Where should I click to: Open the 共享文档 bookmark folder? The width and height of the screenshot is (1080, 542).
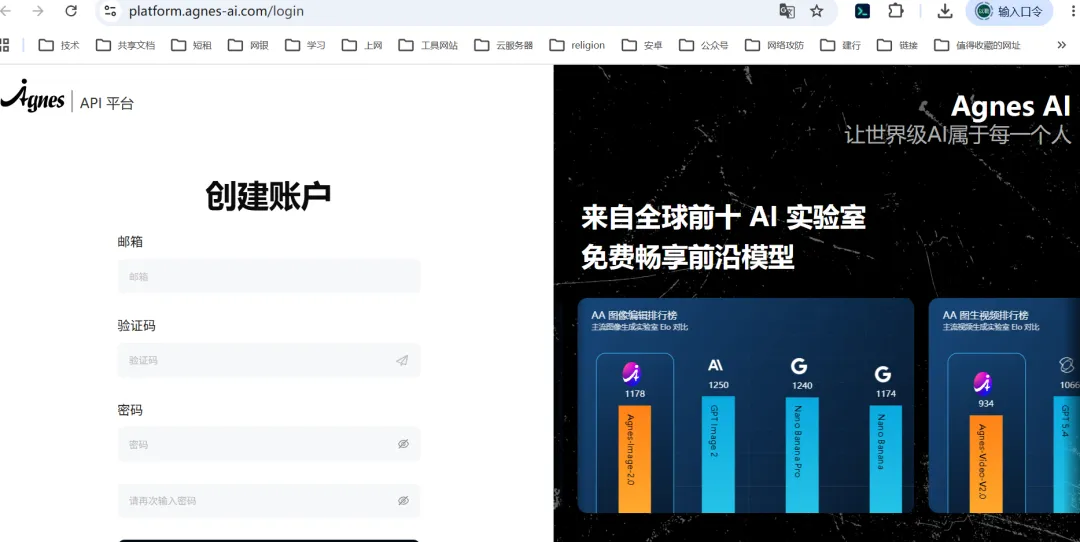(125, 45)
